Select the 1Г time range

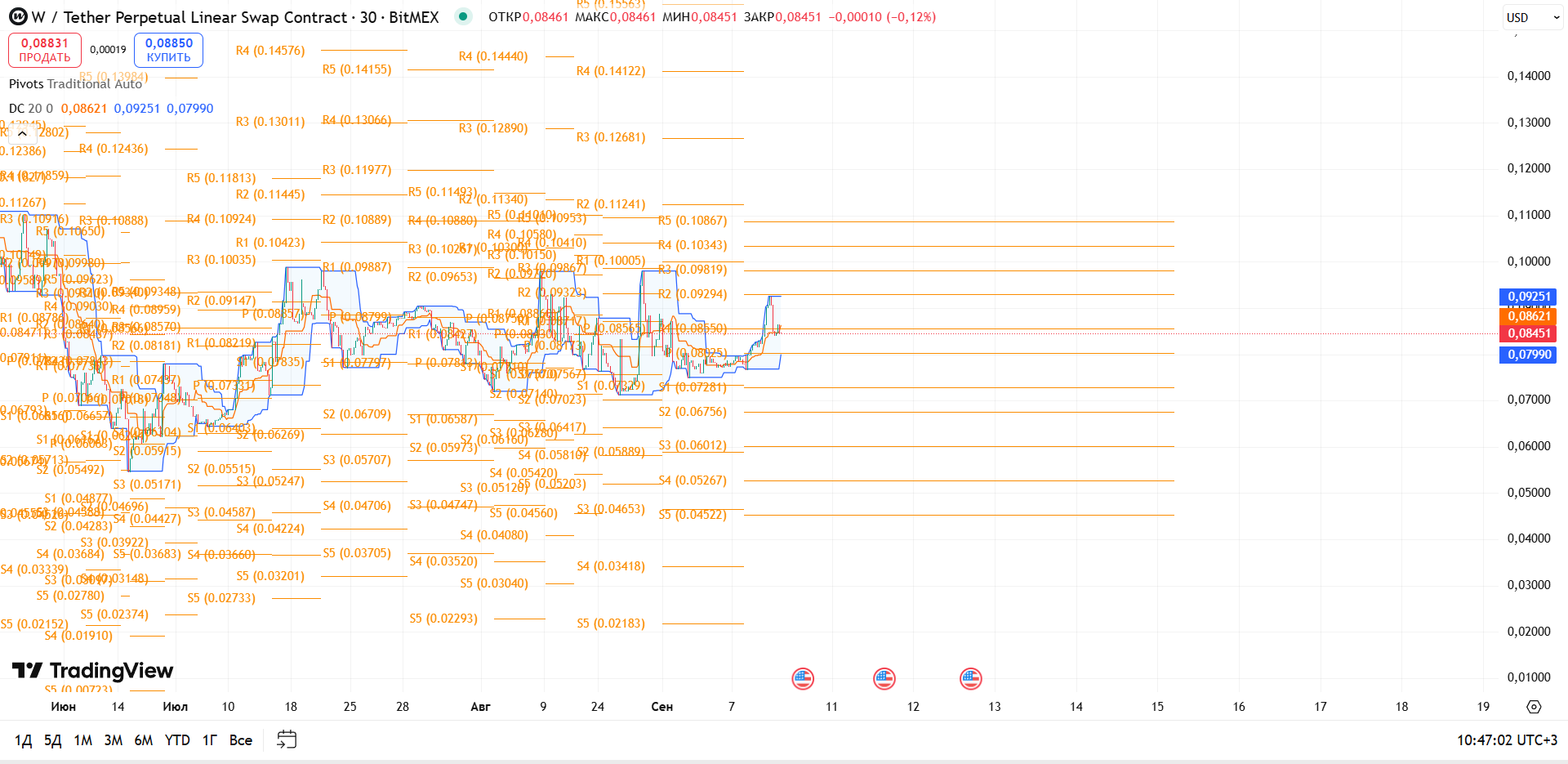click(x=210, y=740)
